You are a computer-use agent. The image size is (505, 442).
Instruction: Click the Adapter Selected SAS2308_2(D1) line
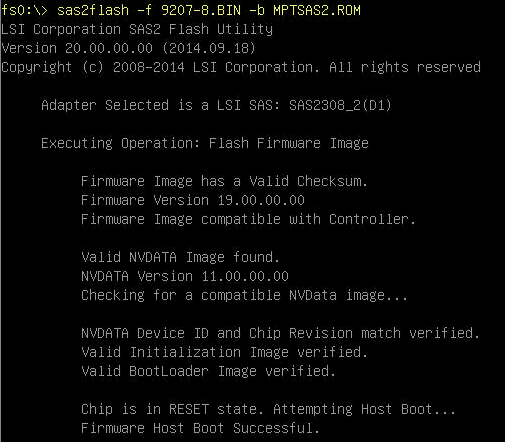216,105
